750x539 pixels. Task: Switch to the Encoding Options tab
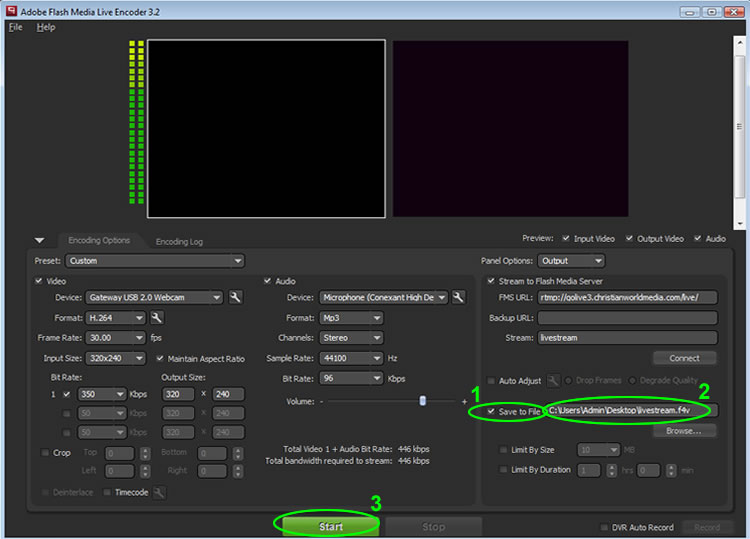pyautogui.click(x=99, y=240)
